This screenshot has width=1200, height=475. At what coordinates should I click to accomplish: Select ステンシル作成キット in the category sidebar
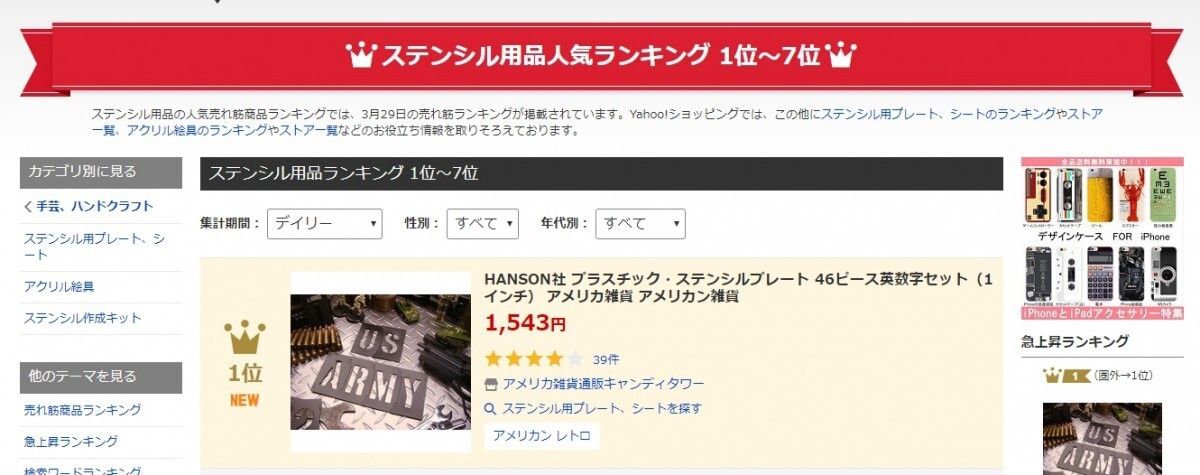[83, 318]
